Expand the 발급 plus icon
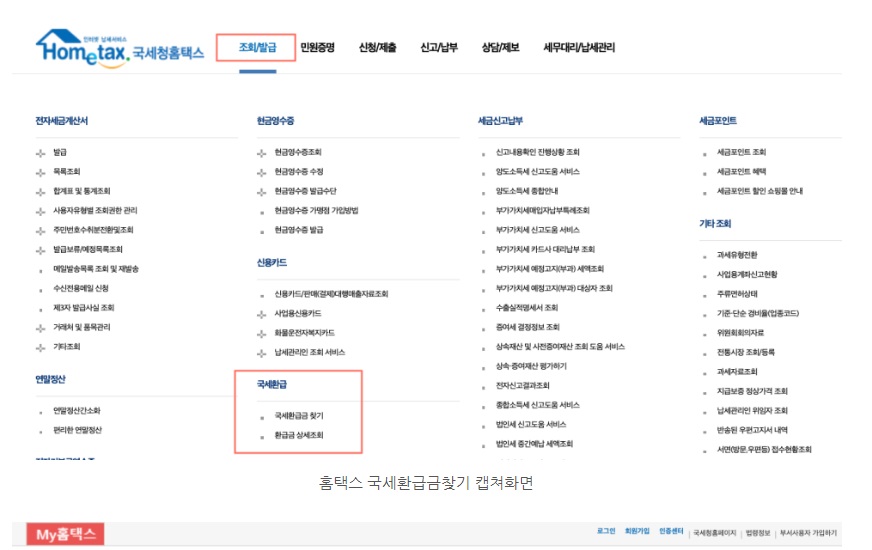Image resolution: width=872 pixels, height=550 pixels. coord(41,153)
